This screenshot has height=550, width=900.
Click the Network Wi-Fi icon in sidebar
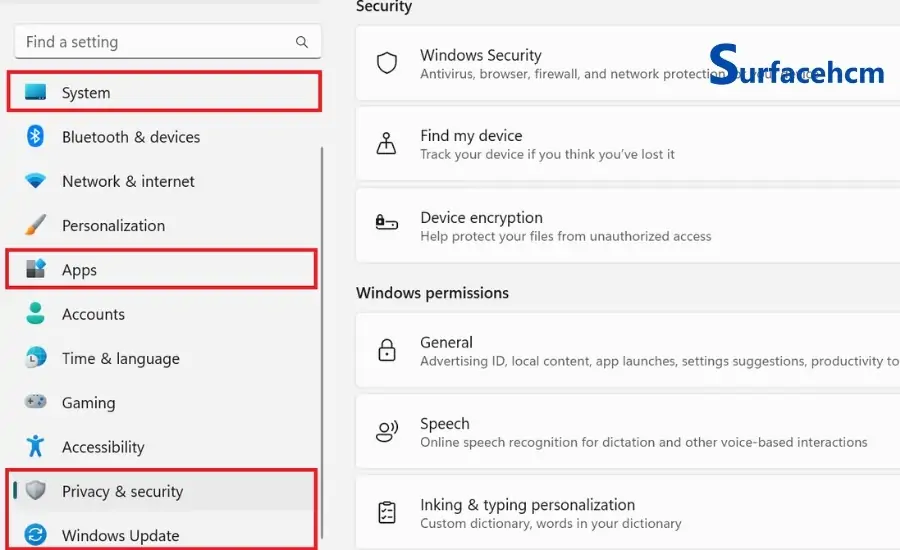(36, 181)
